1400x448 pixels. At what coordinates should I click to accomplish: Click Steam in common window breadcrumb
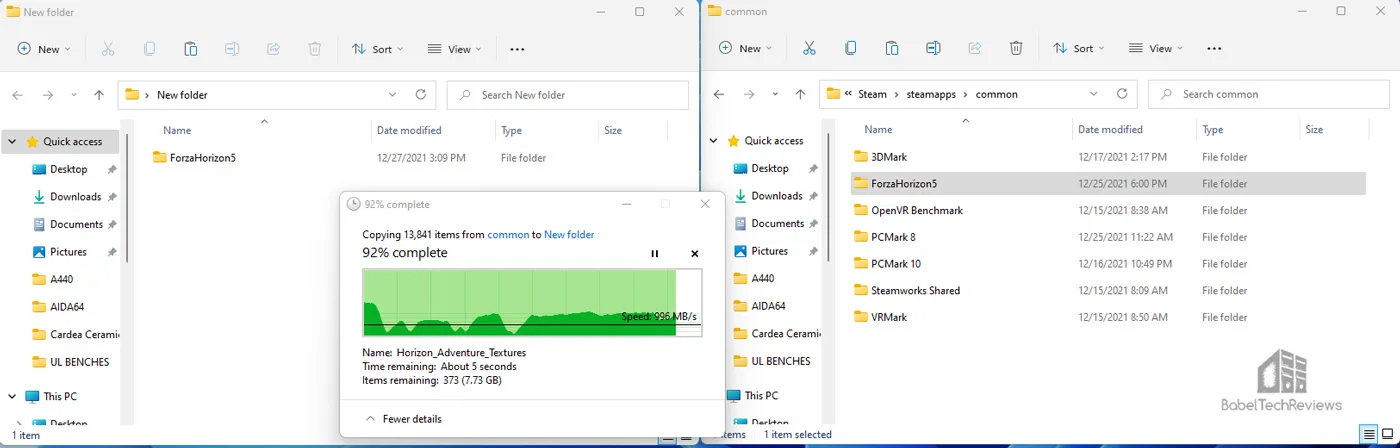pos(872,94)
